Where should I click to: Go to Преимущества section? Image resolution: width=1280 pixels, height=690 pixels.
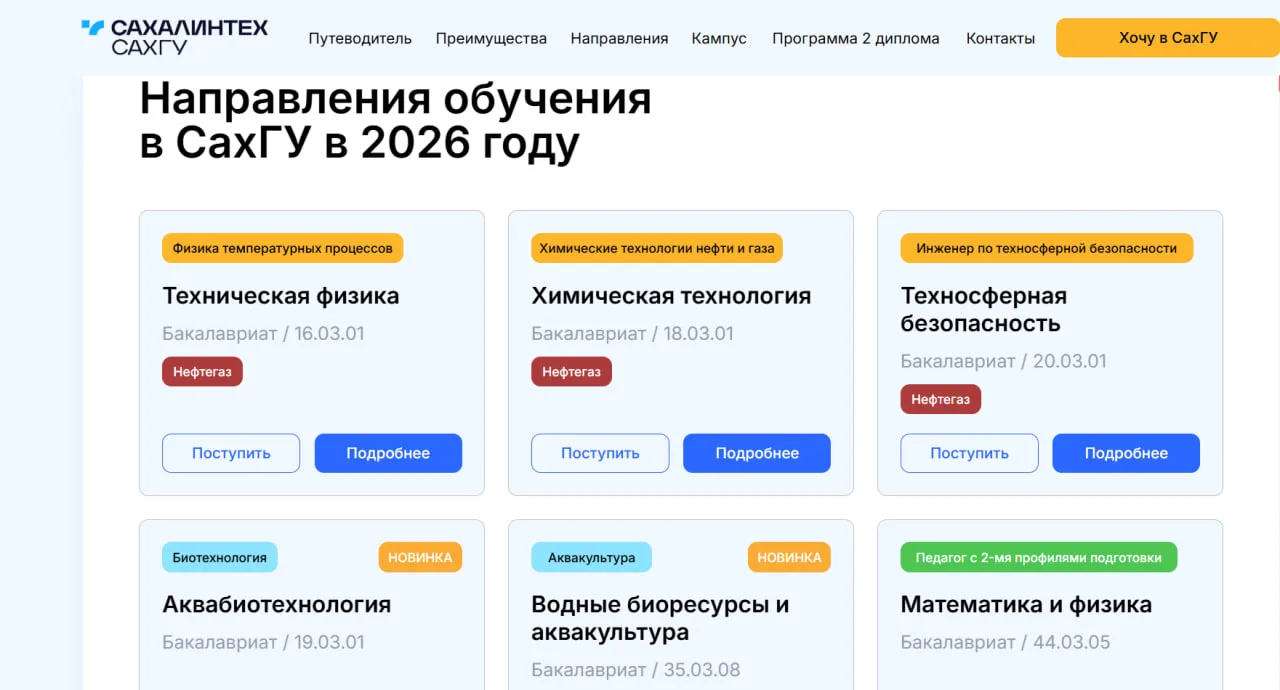coord(491,38)
